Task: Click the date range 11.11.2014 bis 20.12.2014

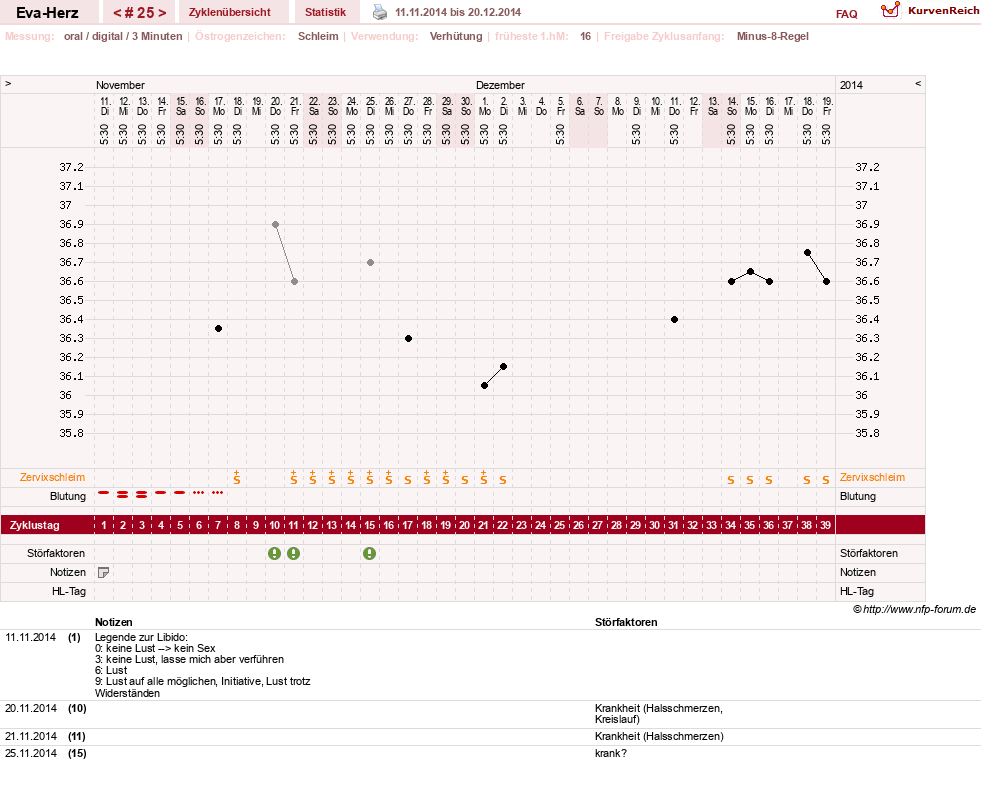Action: click(458, 12)
